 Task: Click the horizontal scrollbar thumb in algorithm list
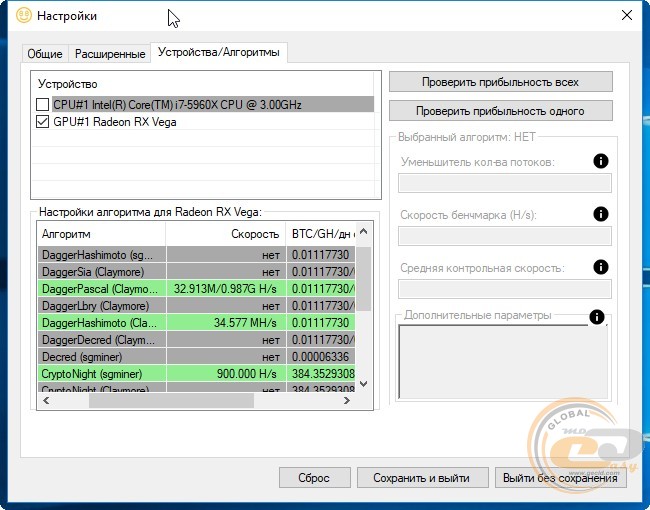[x=171, y=400]
